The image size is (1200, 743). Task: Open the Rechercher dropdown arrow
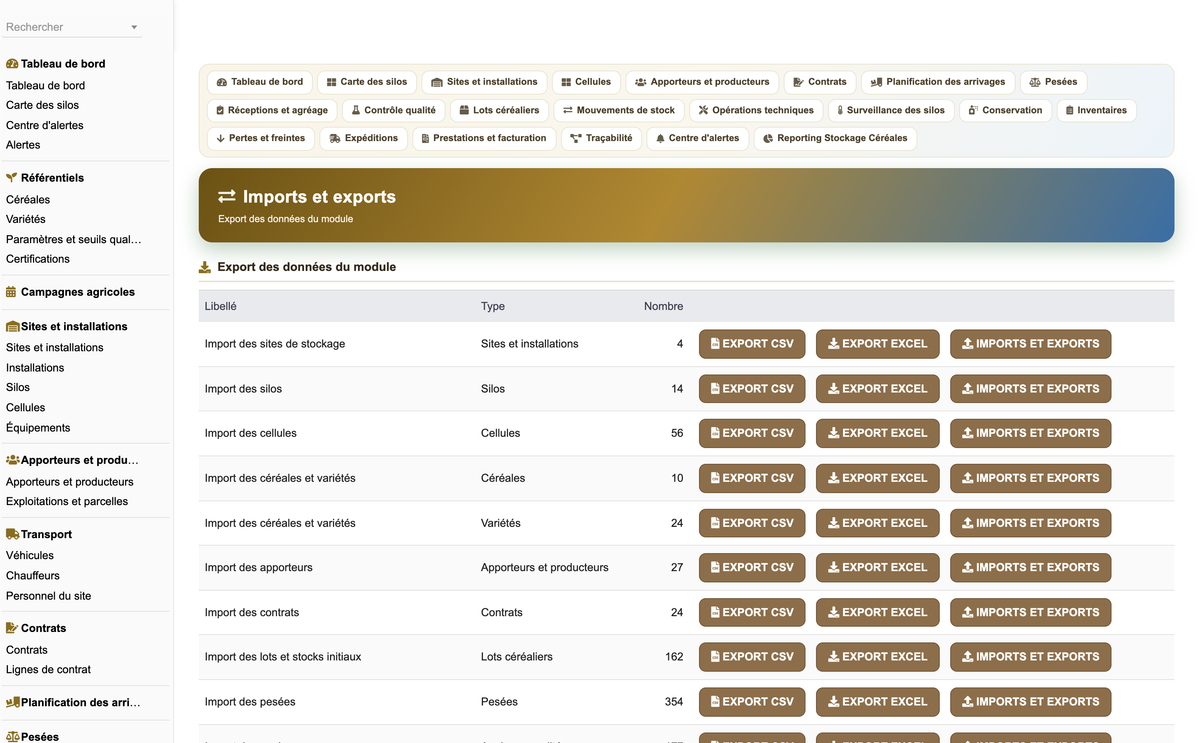coord(134,27)
